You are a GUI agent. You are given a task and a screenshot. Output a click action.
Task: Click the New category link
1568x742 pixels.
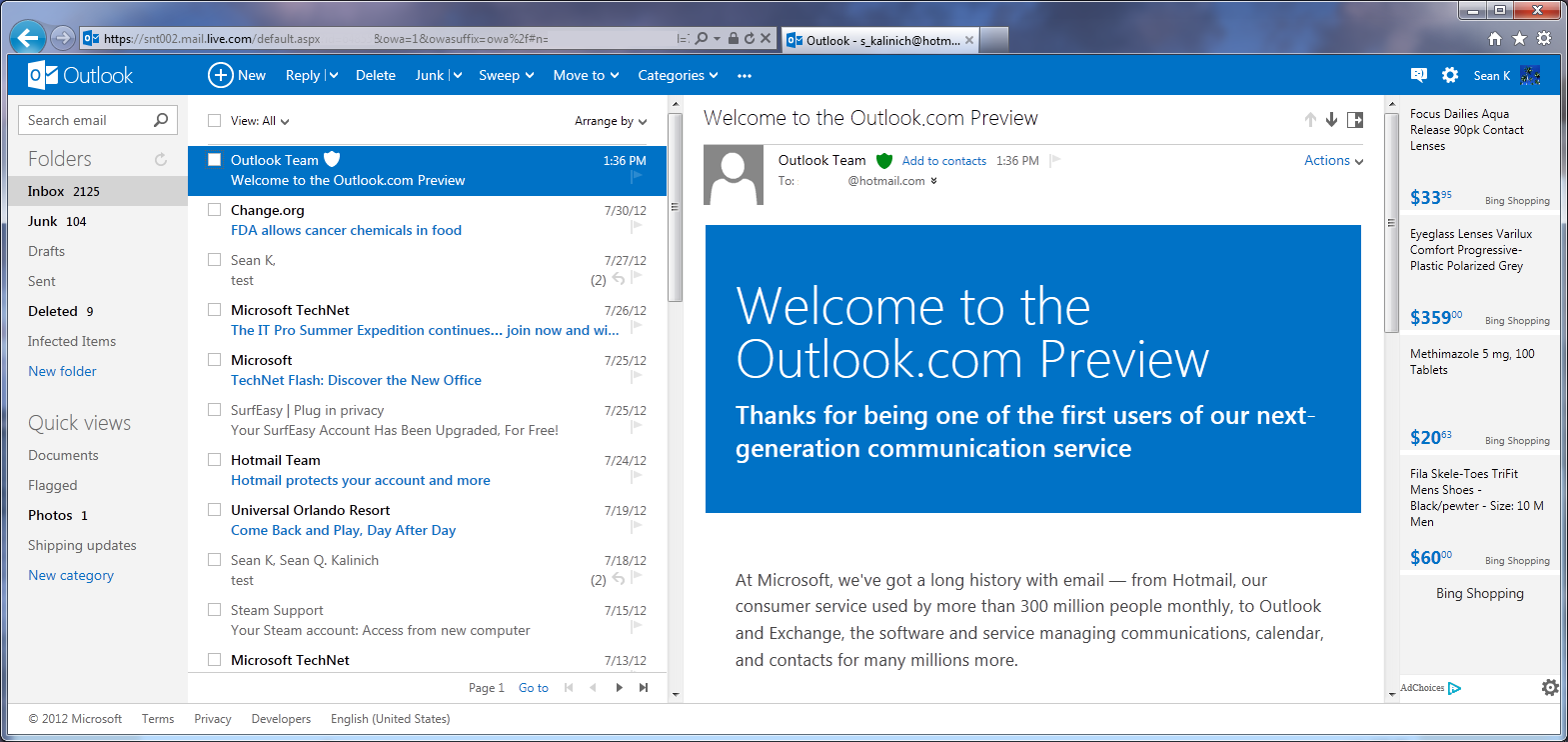coord(71,575)
